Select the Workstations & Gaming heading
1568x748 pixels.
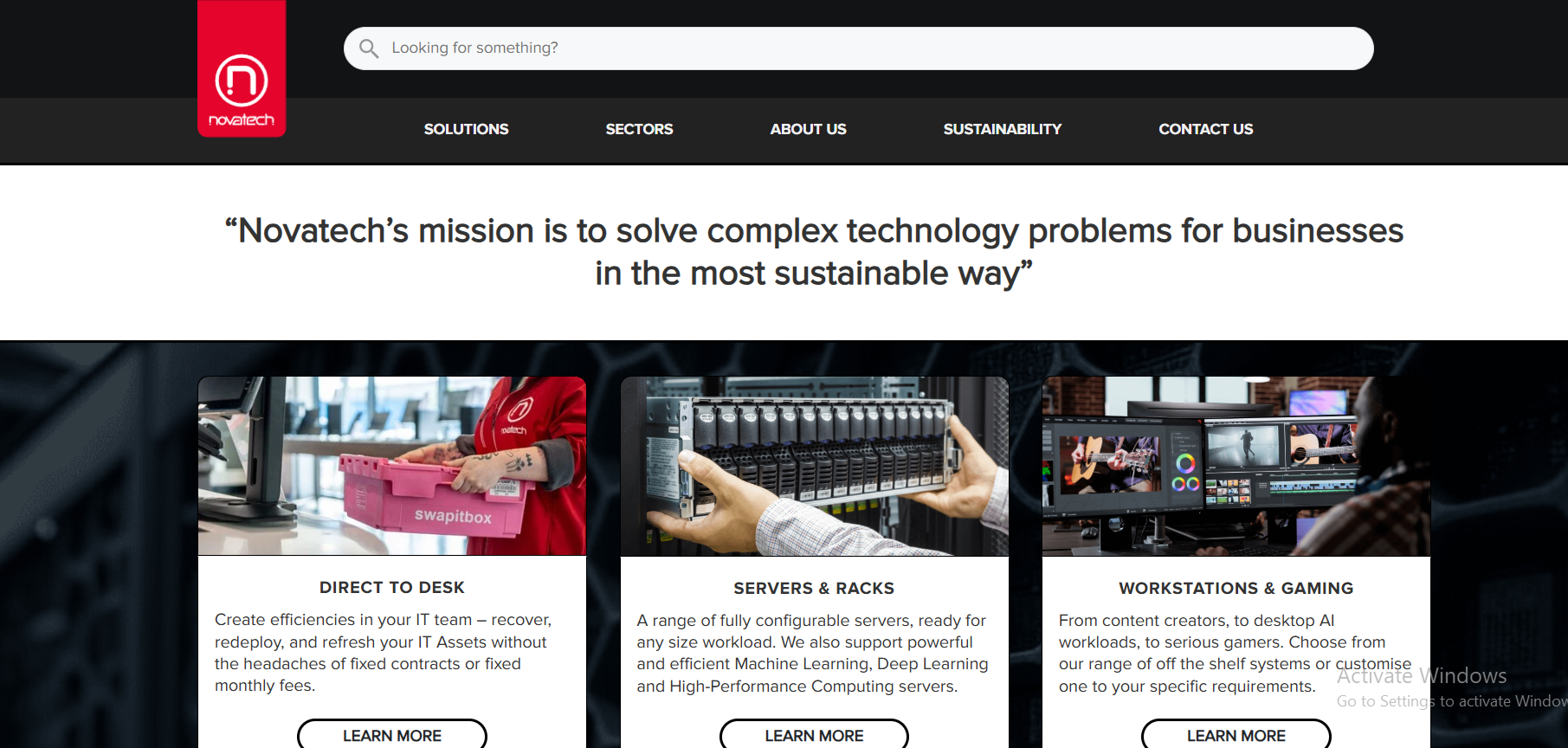[1236, 589]
